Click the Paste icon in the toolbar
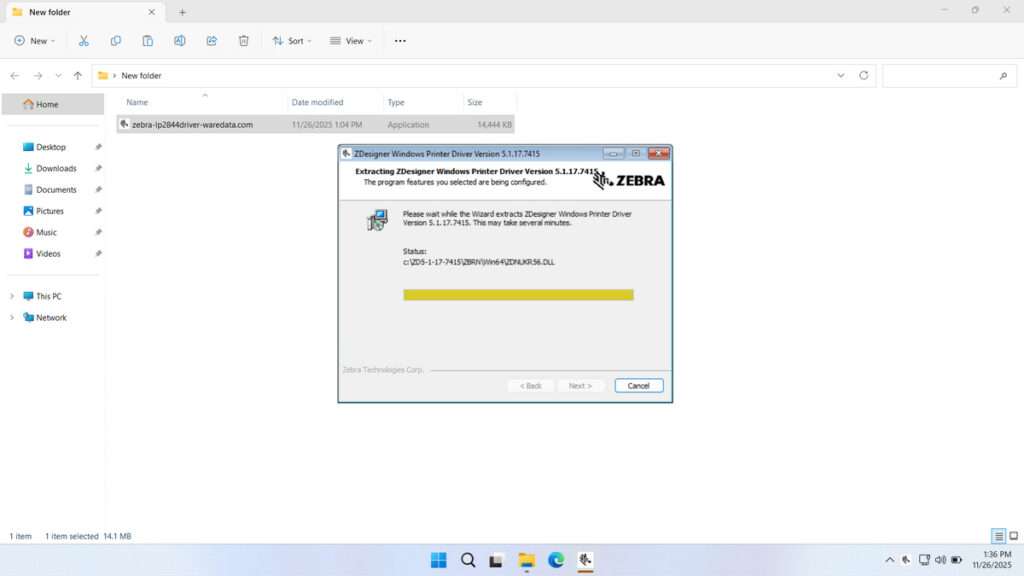This screenshot has width=1024, height=576. click(148, 40)
